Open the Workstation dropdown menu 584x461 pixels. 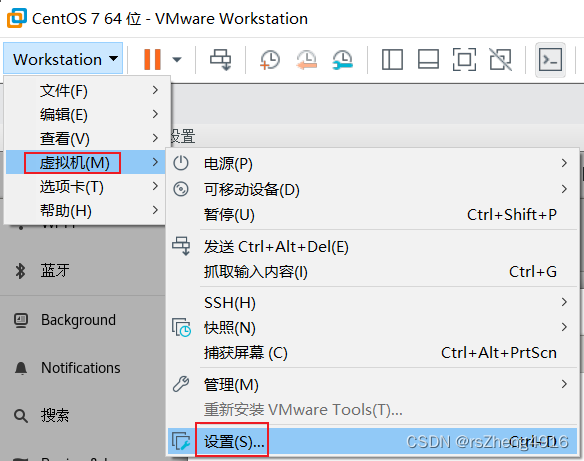pyautogui.click(x=63, y=59)
